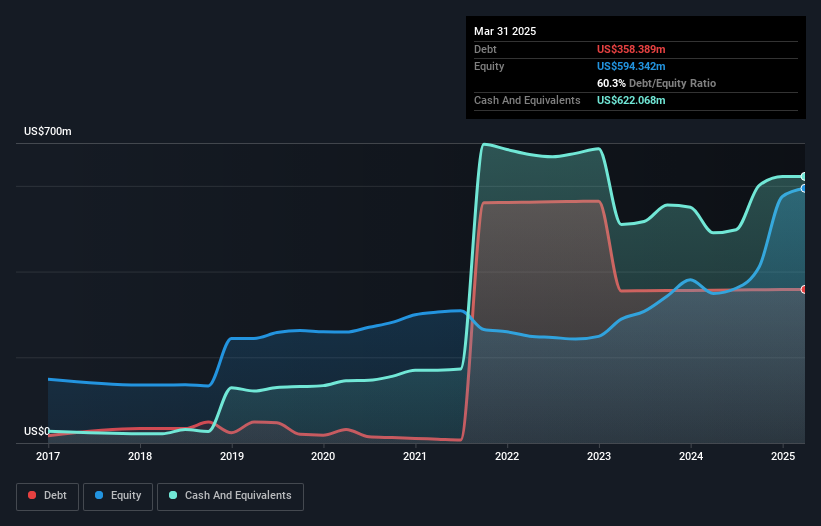Select the teal Cash endpoint marker

point(804,176)
